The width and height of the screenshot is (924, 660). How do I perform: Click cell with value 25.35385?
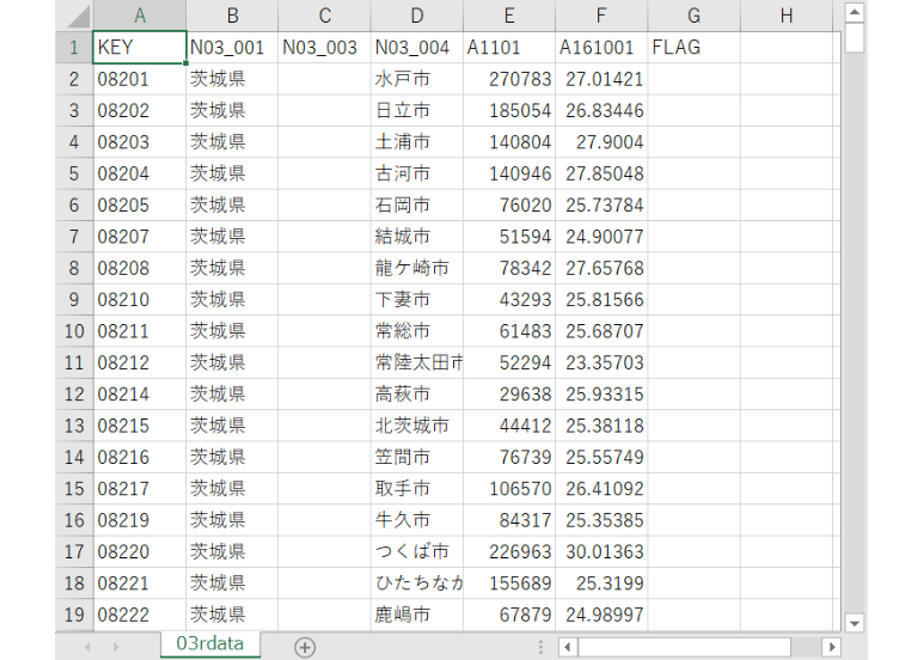[601, 520]
